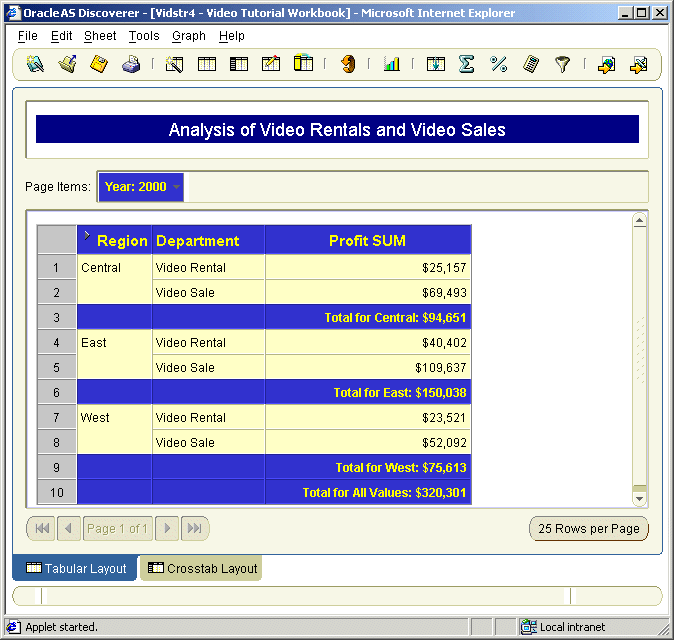674x640 pixels.
Task: Click the print worksheet icon
Action: pos(131,64)
